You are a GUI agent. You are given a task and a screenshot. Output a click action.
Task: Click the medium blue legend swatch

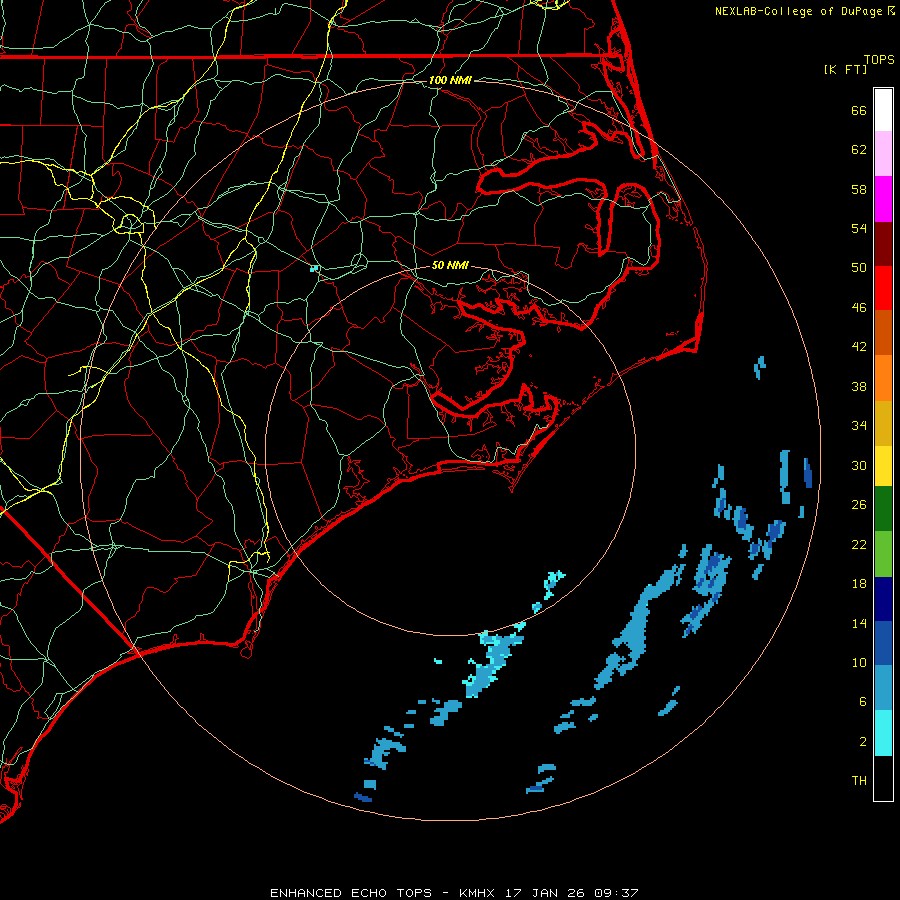pos(883,643)
